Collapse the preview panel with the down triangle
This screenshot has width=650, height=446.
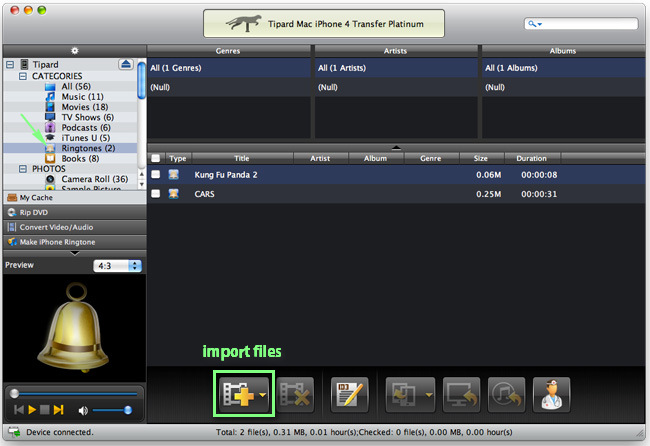click(75, 253)
